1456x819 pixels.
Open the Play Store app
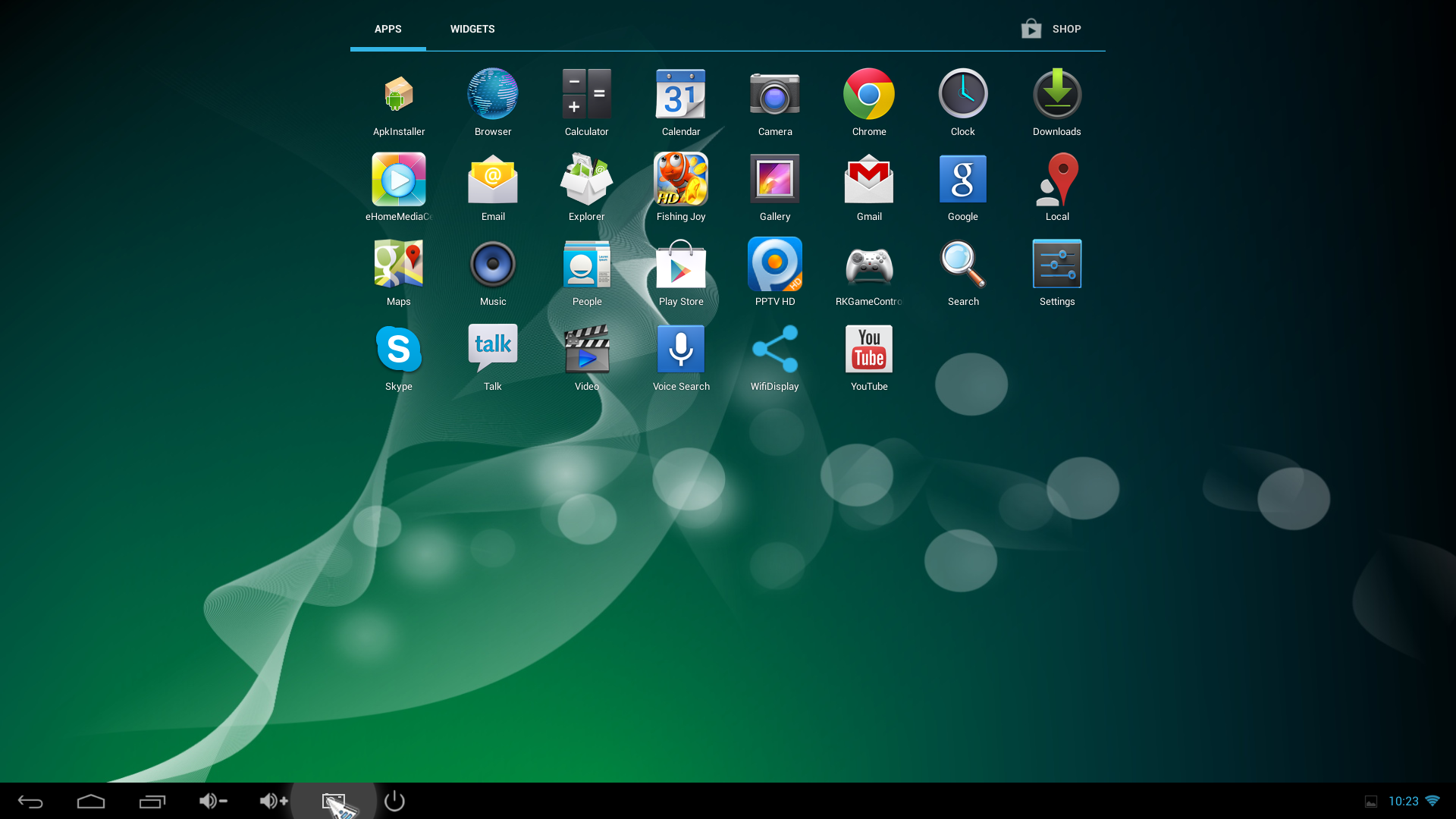click(680, 264)
